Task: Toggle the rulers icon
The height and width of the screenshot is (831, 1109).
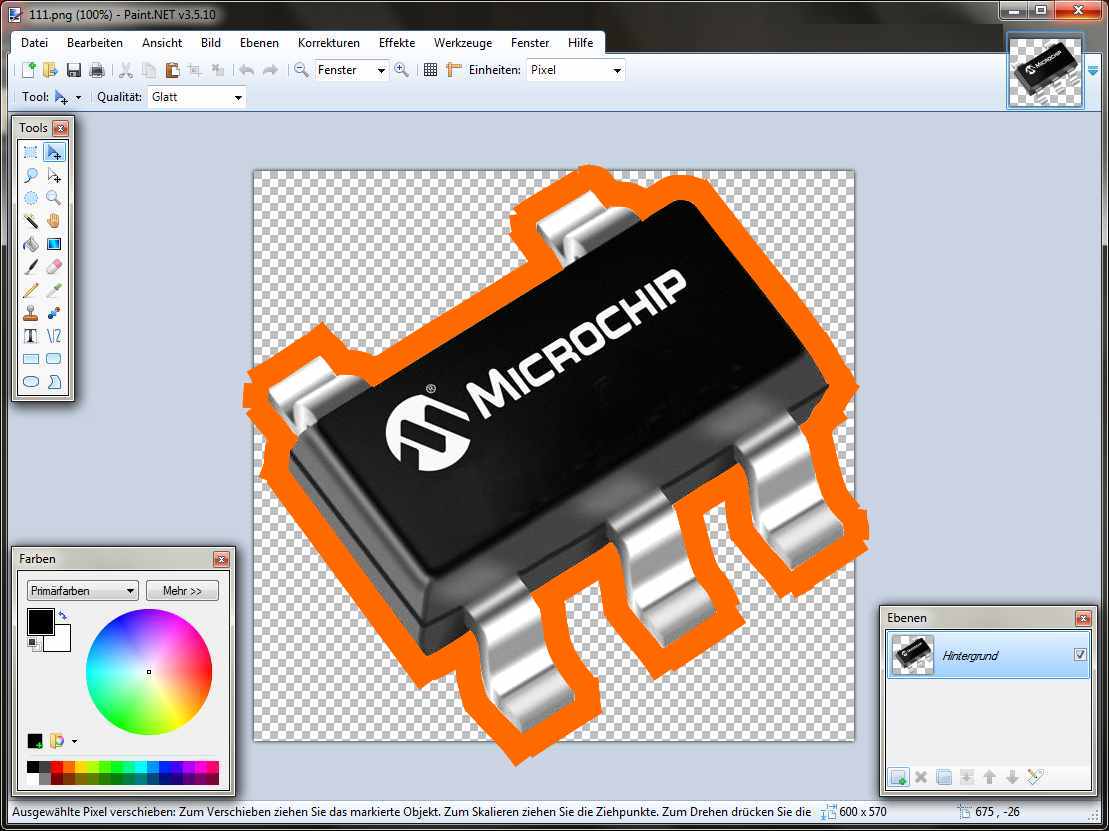Action: (454, 69)
